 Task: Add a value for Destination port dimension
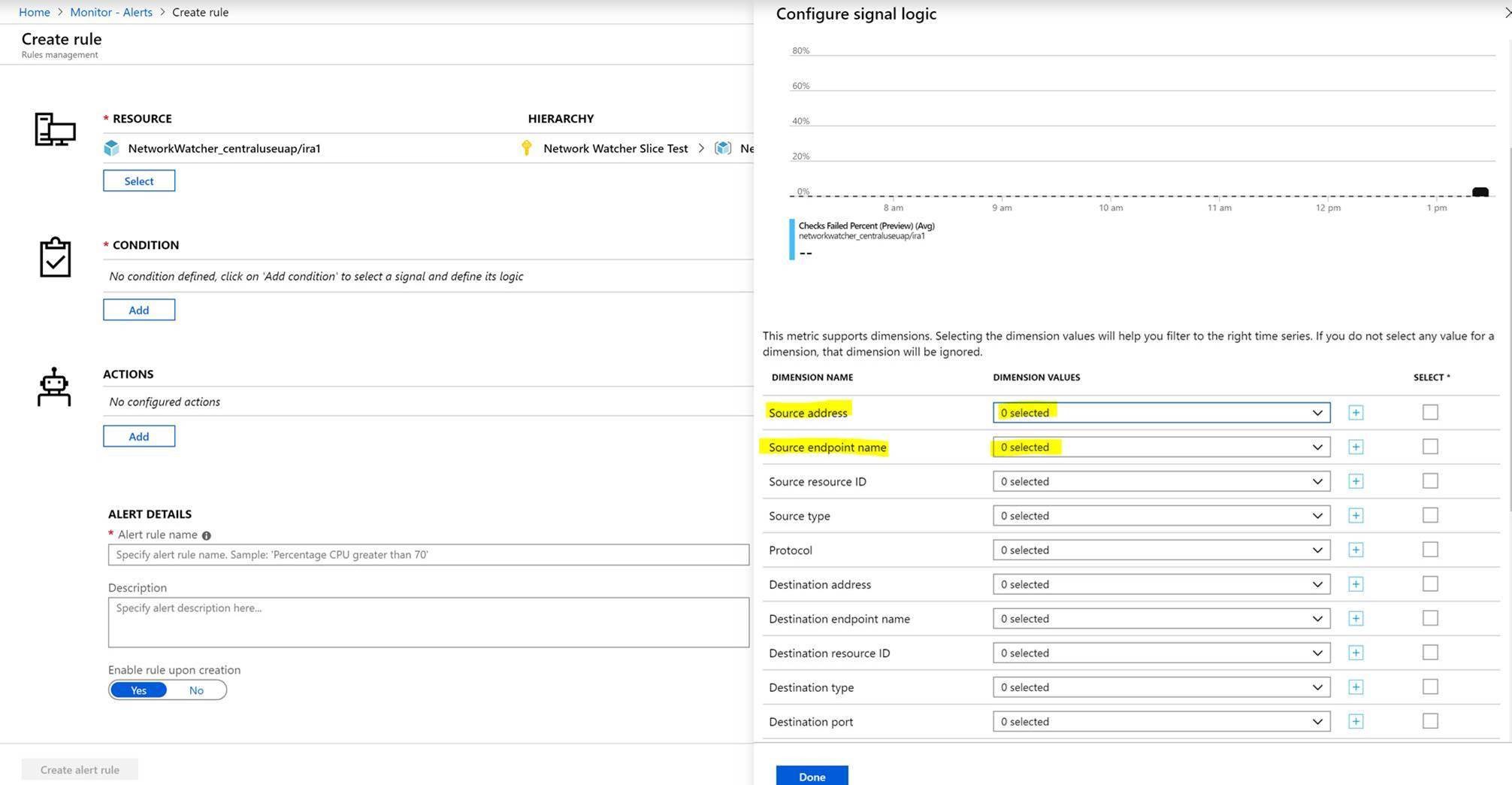pyautogui.click(x=1356, y=722)
